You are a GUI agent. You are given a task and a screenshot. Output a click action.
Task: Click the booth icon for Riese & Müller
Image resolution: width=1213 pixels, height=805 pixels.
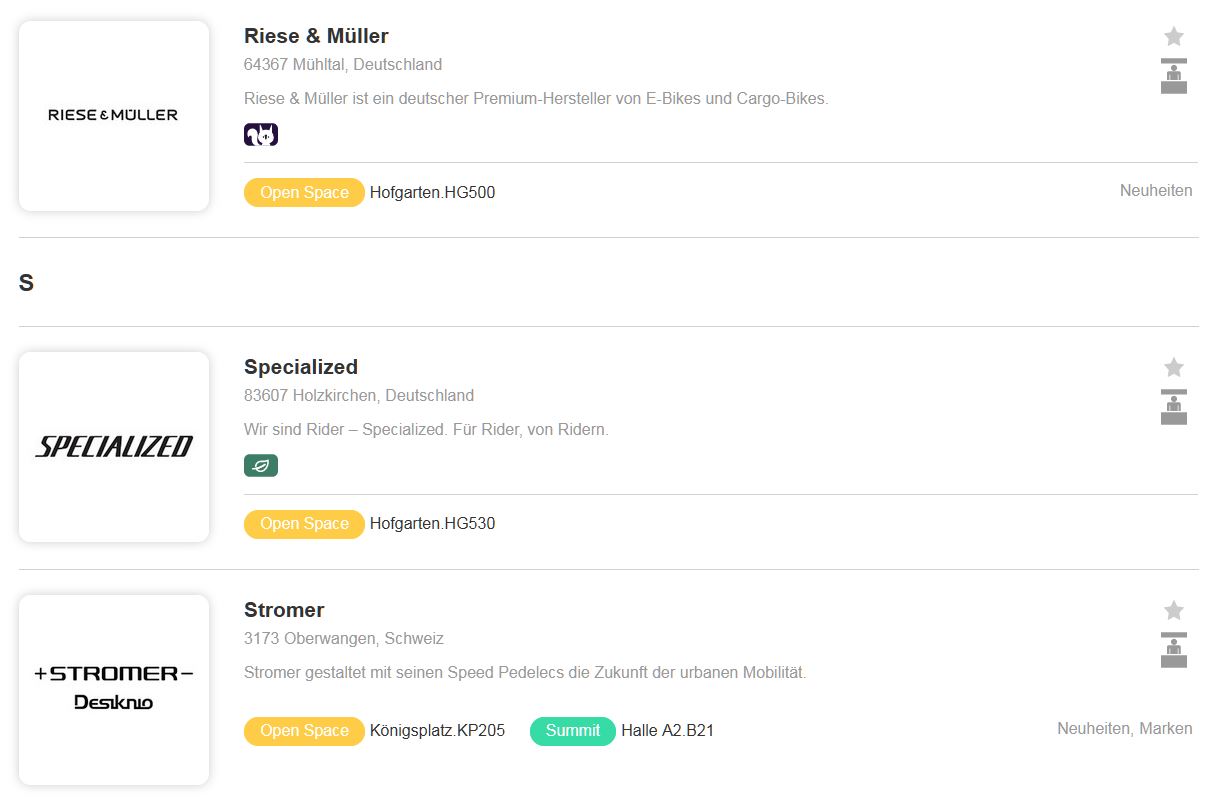1174,77
